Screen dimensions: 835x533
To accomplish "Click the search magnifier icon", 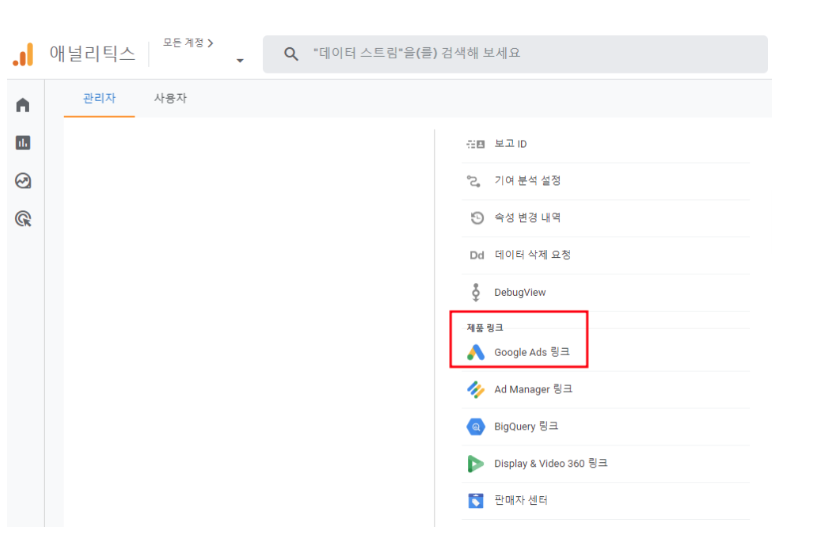I will point(291,53).
